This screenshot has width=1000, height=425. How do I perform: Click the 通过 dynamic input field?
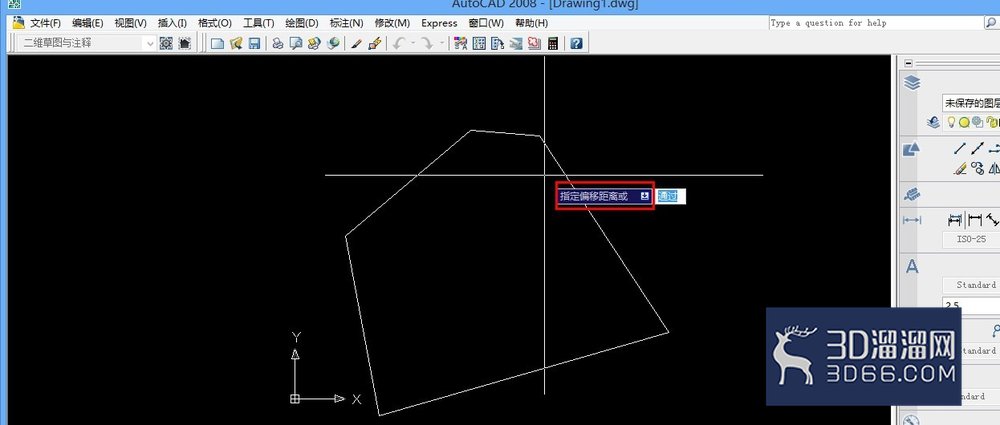click(x=671, y=196)
